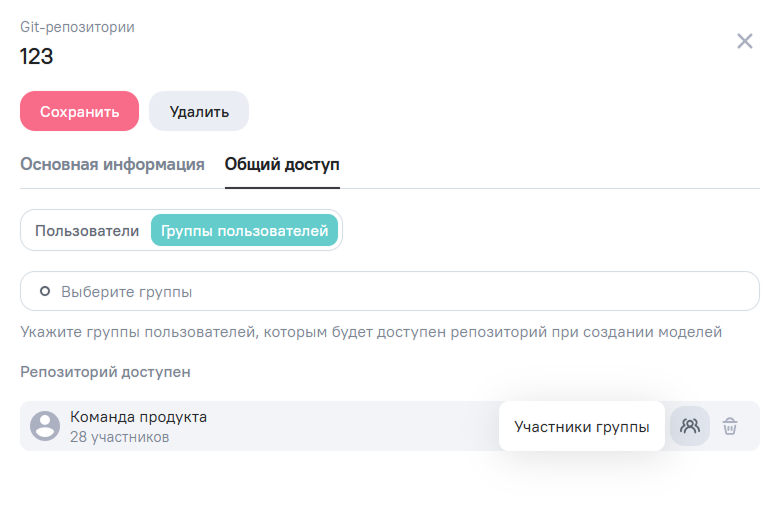Click the Git-репозитории heading

(77, 27)
